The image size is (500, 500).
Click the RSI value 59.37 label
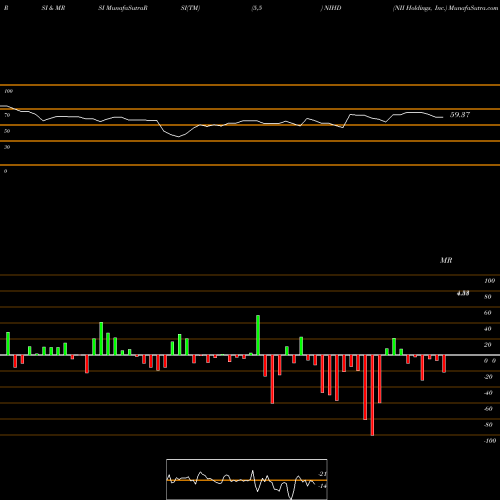pyautogui.click(x=460, y=115)
